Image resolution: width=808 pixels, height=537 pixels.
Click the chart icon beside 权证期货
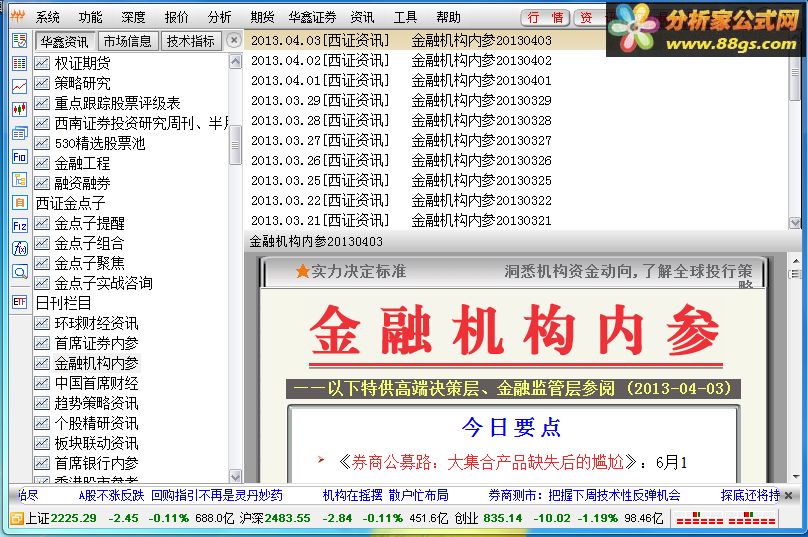tap(42, 63)
